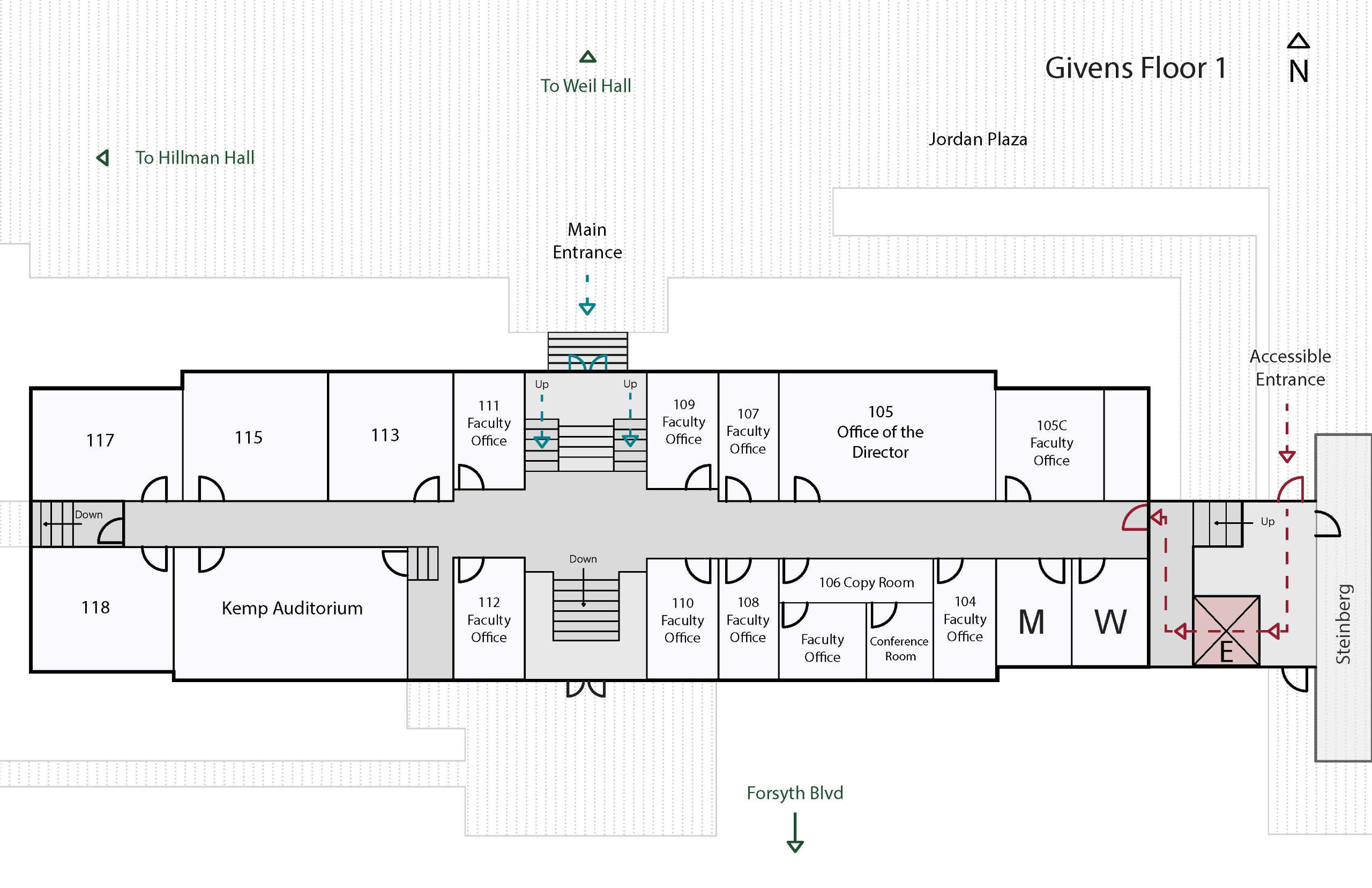Click room 113 label
The width and height of the screenshot is (1372, 888).
(385, 435)
